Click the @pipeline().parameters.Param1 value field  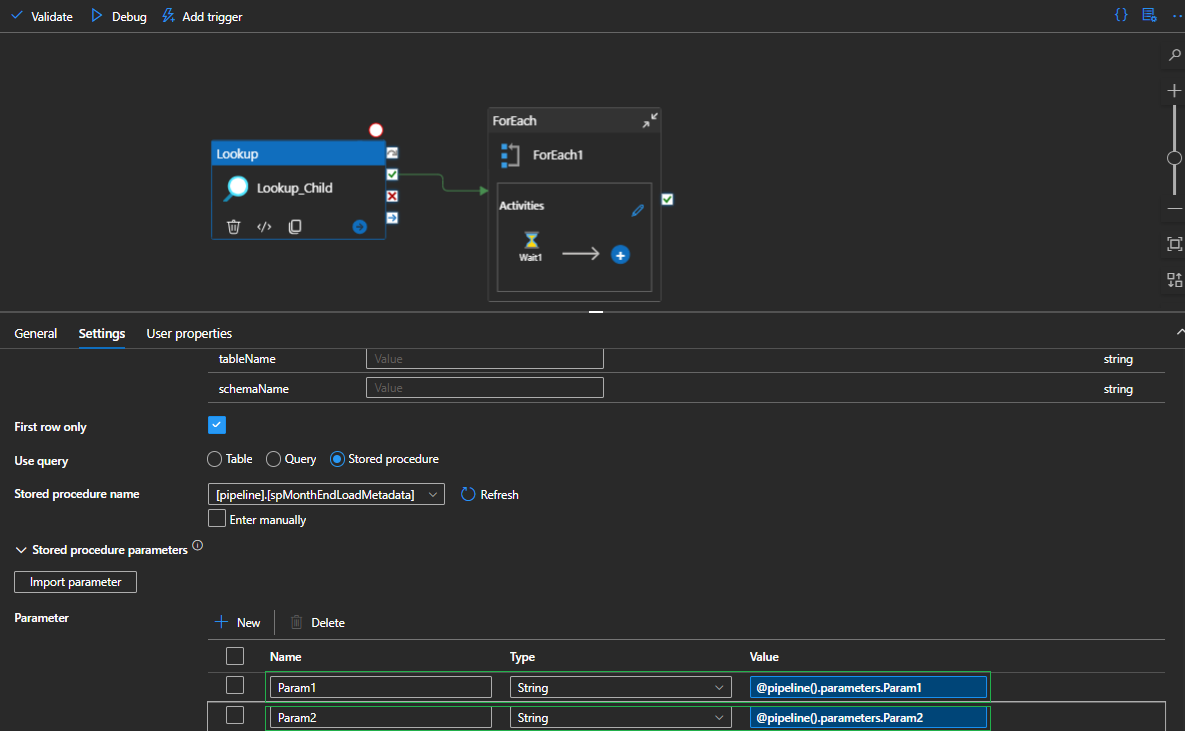click(x=868, y=687)
